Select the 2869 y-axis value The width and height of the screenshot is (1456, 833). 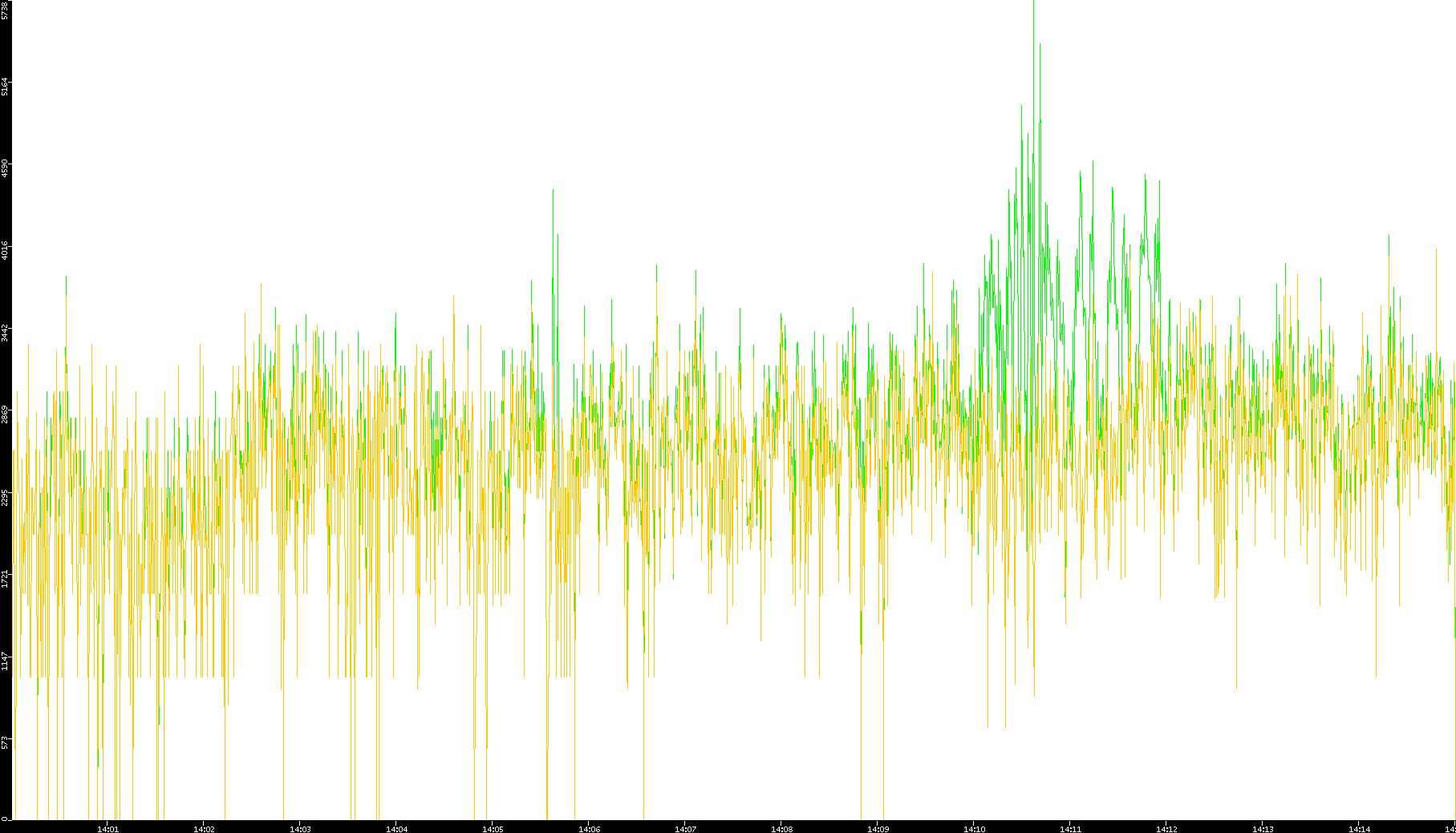5,414
